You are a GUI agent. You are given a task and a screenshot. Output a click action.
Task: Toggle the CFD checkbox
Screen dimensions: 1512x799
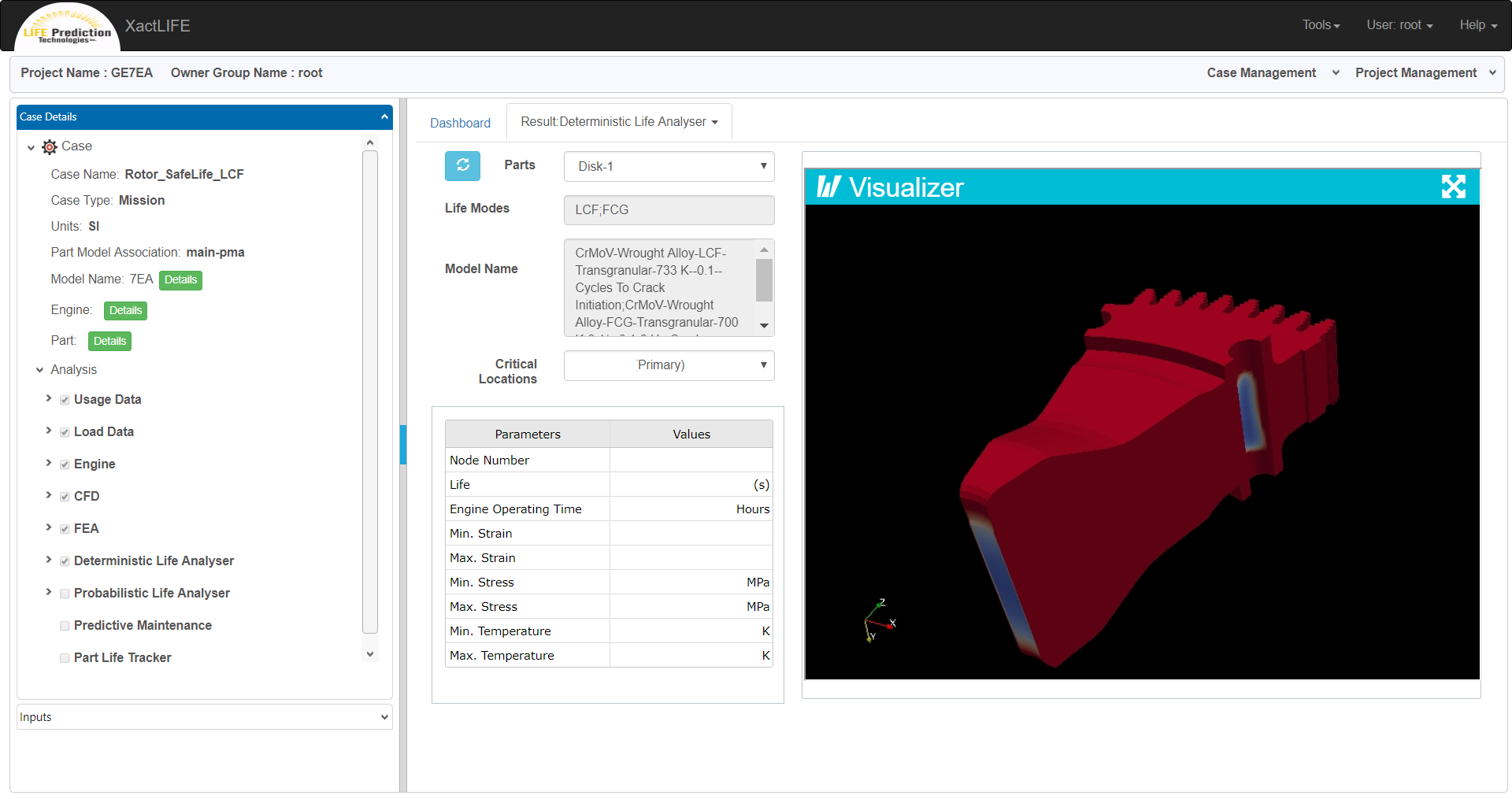tap(65, 497)
